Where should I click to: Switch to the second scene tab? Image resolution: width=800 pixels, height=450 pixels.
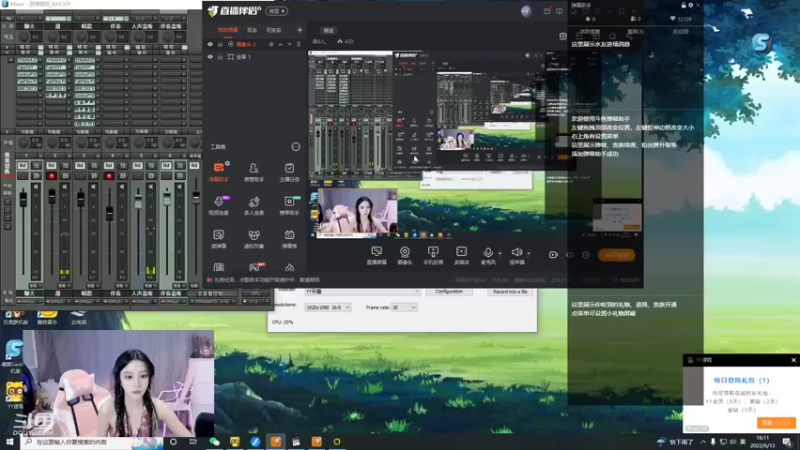point(252,30)
